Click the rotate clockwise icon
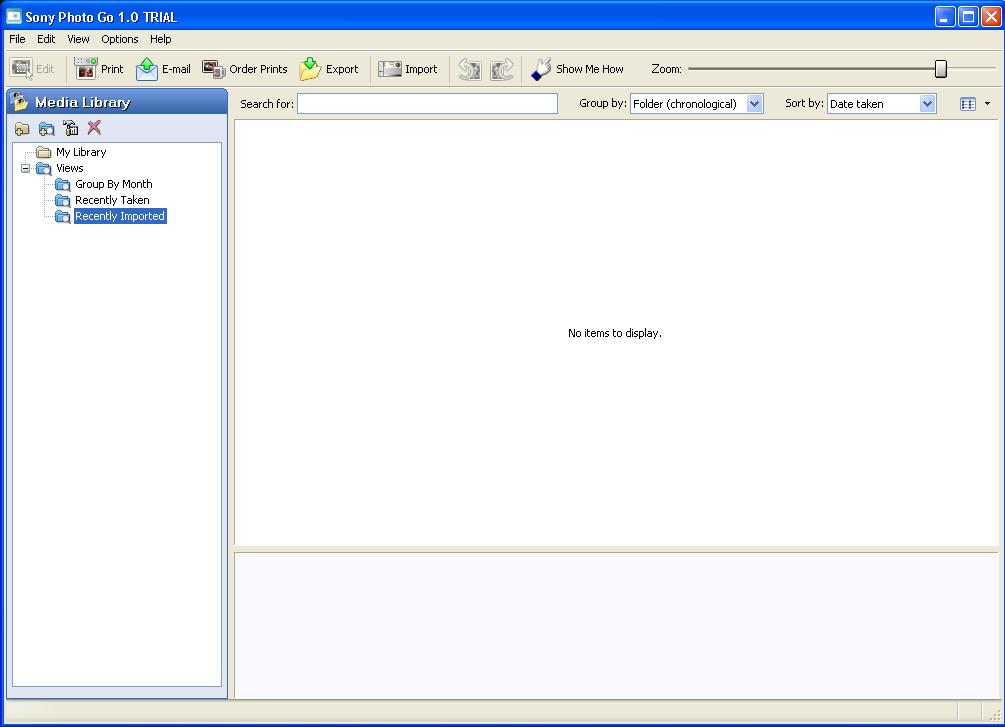This screenshot has width=1005, height=727. coord(502,69)
